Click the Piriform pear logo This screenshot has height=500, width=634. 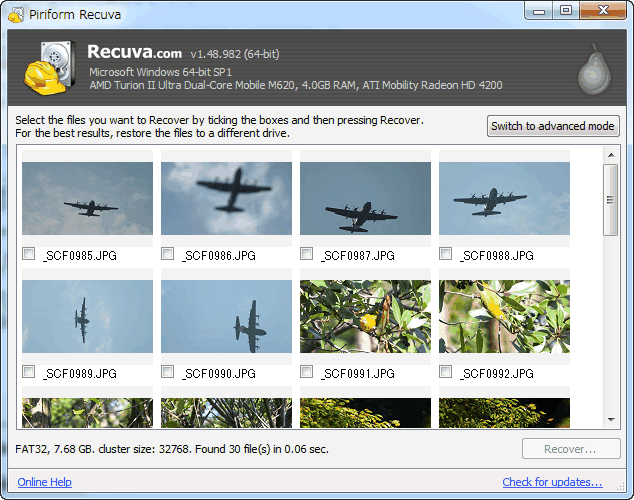pos(594,69)
